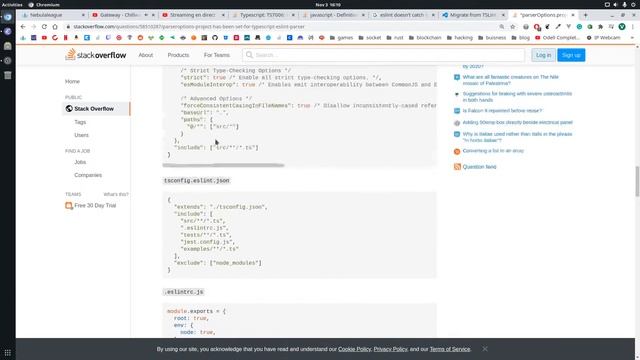Open the Extensions puzzle-piece menu

600,27
